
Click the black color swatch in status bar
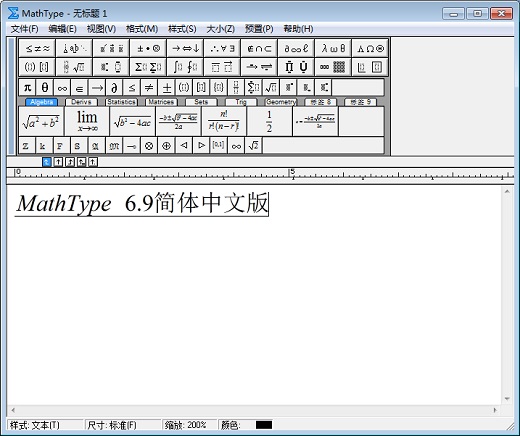[264, 425]
